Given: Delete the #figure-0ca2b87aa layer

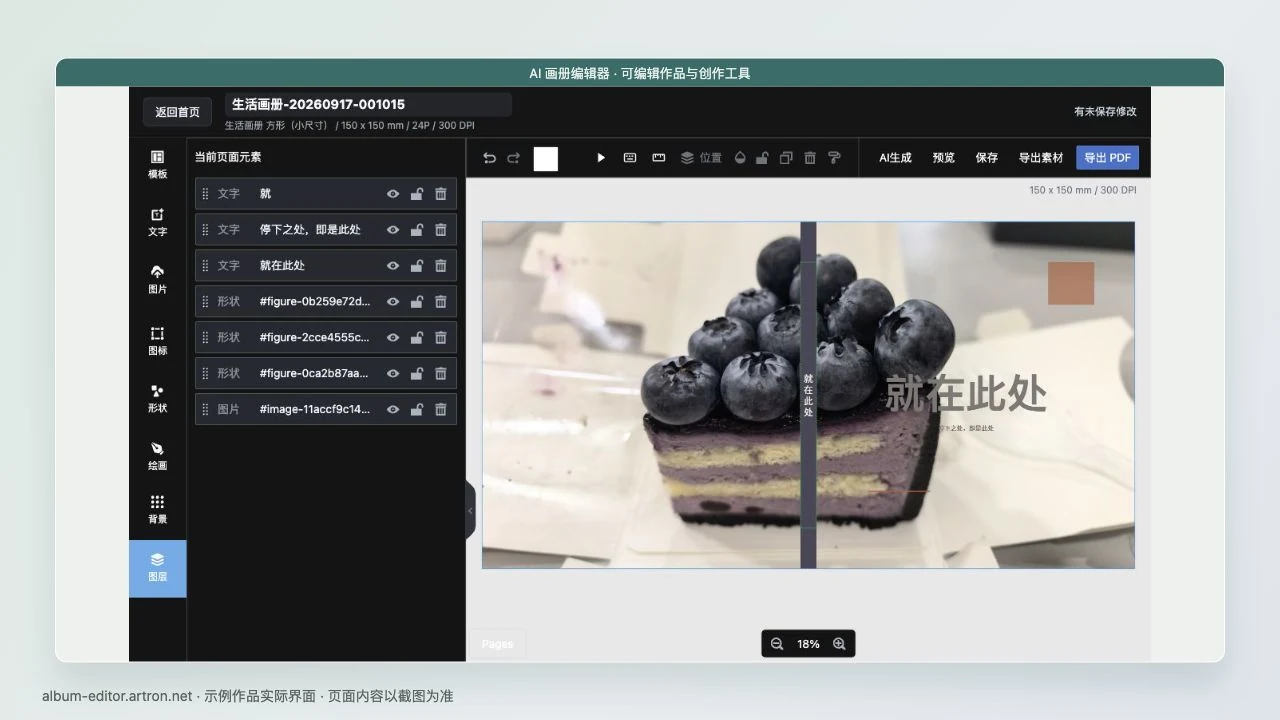Looking at the screenshot, I should pyautogui.click(x=441, y=373).
